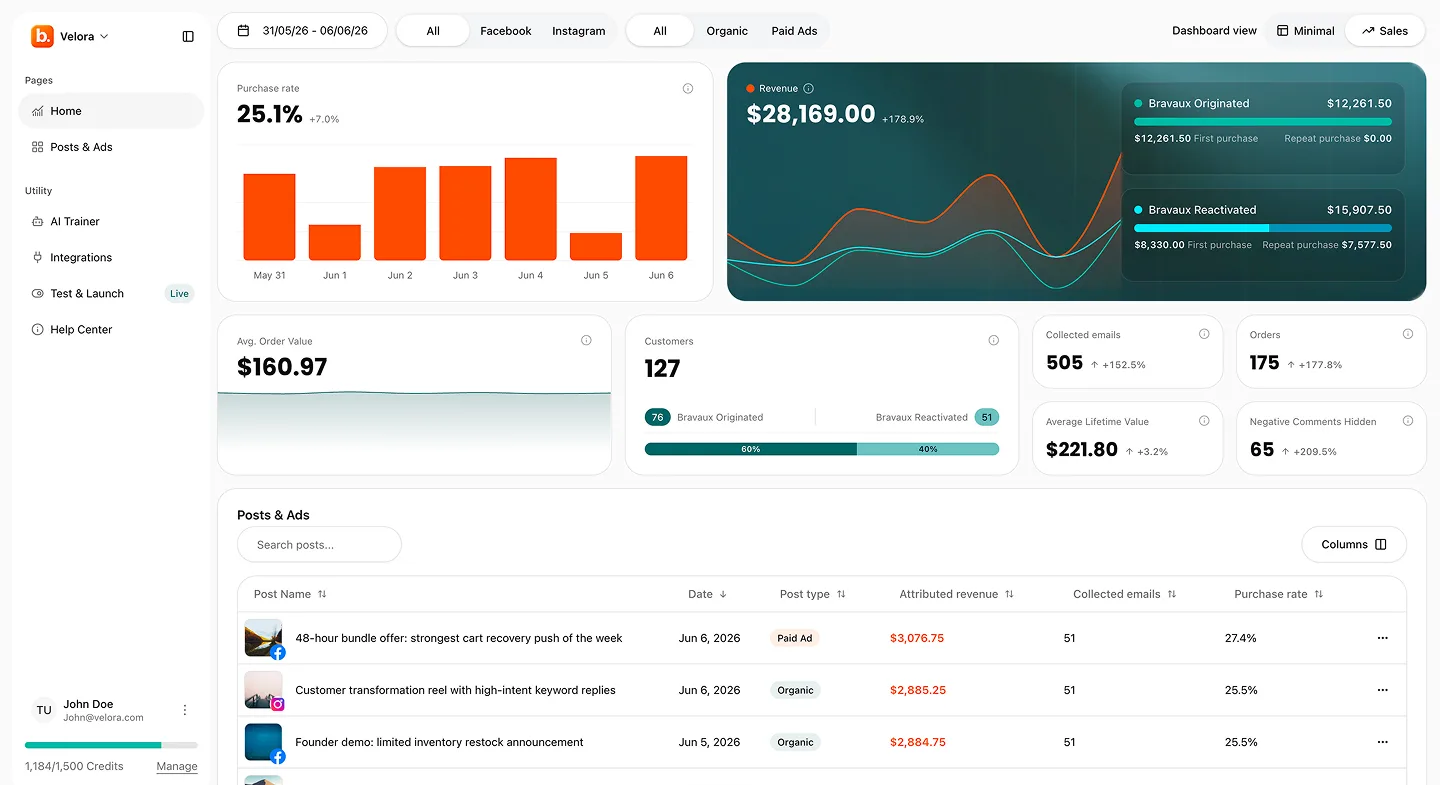The width and height of the screenshot is (1440, 785).
Task: Click Collected emails card info icon
Action: 1204,334
